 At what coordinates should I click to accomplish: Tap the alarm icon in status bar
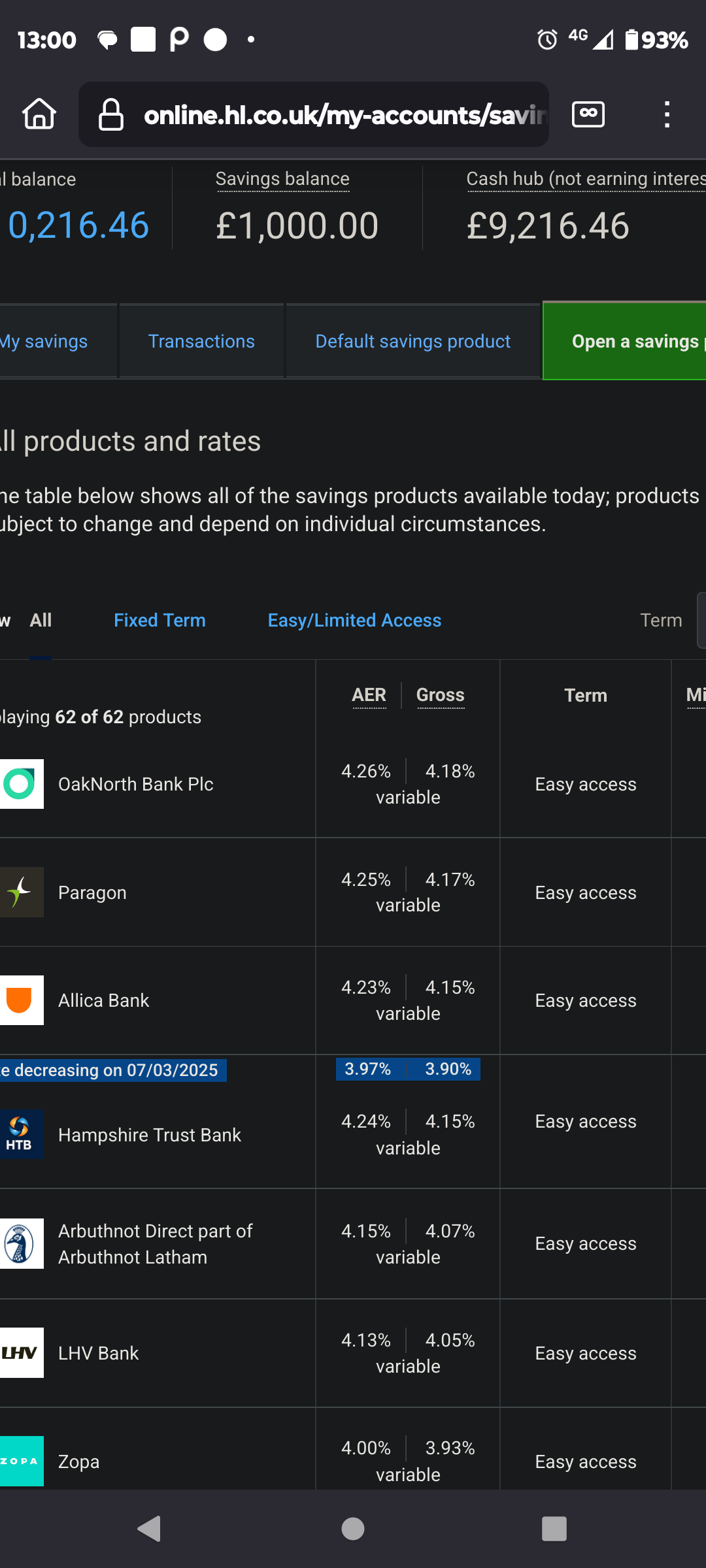tap(547, 40)
